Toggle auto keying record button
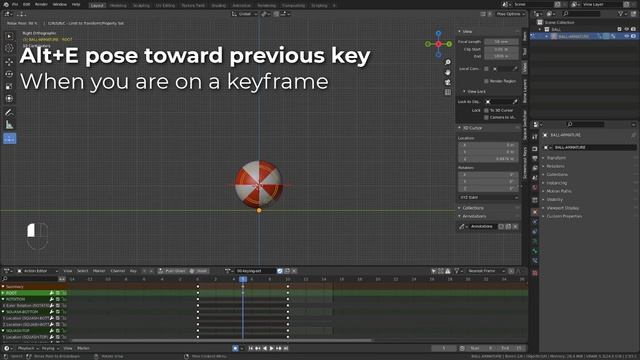This screenshot has height=360, width=640. click(x=235, y=348)
